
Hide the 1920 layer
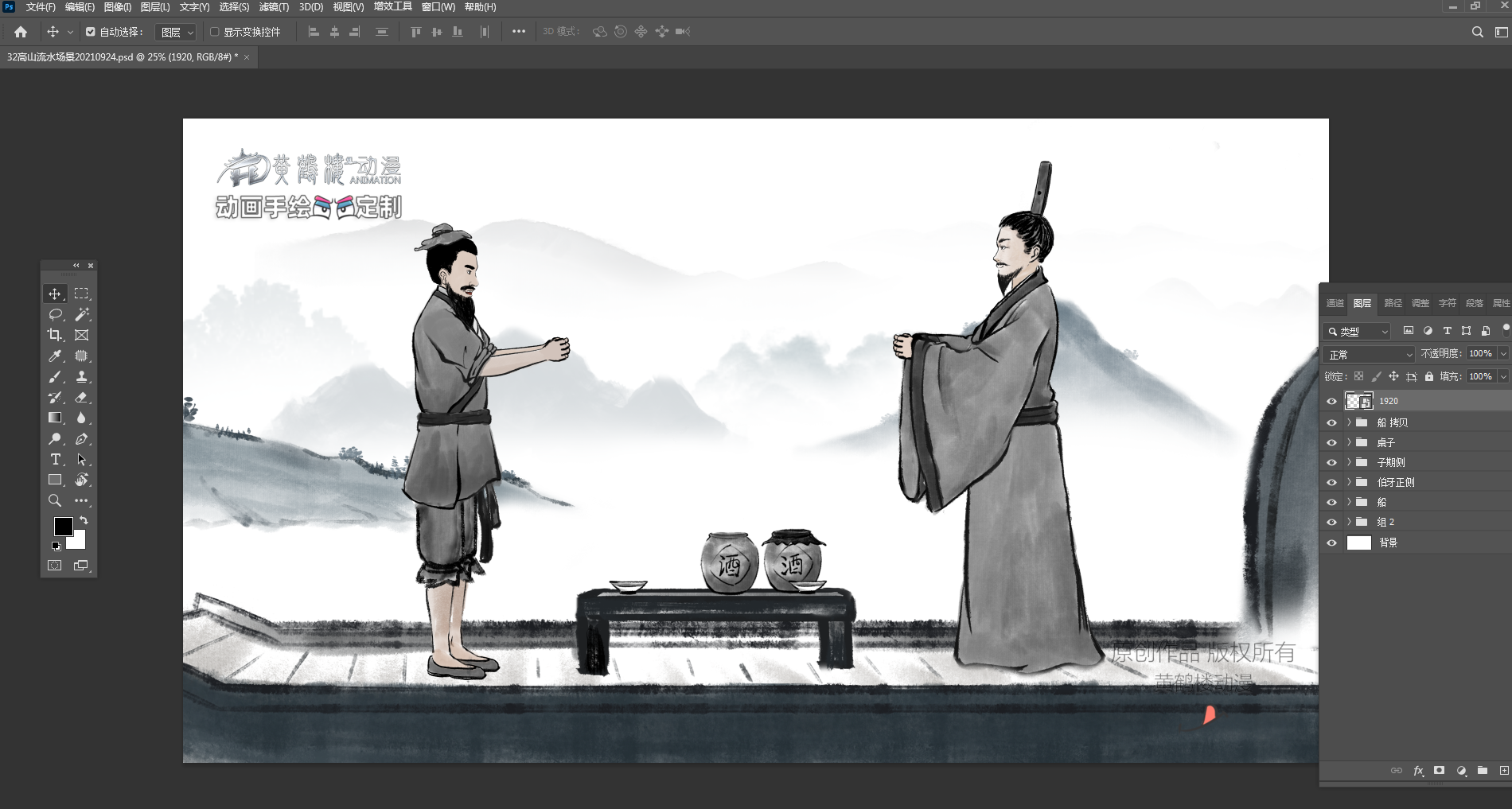(1331, 401)
